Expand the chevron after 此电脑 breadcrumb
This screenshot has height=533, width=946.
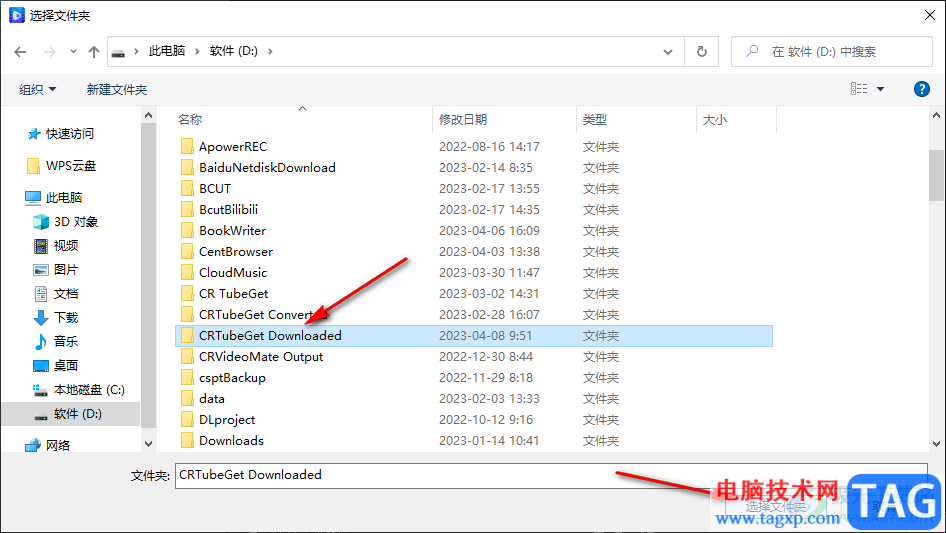pos(197,52)
